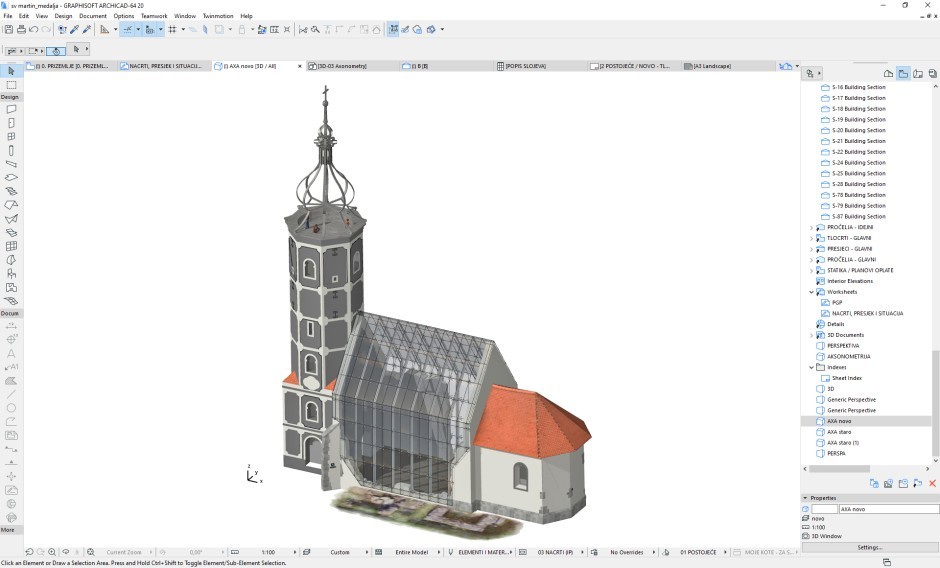
Task: Collapse the Worksheets tree folder
Action: (811, 292)
